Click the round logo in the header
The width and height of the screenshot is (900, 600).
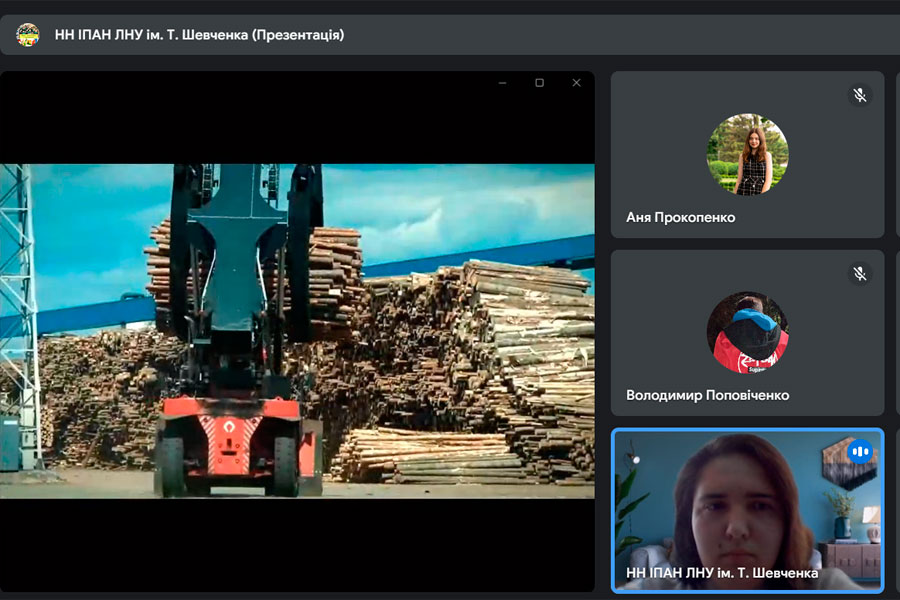27,35
